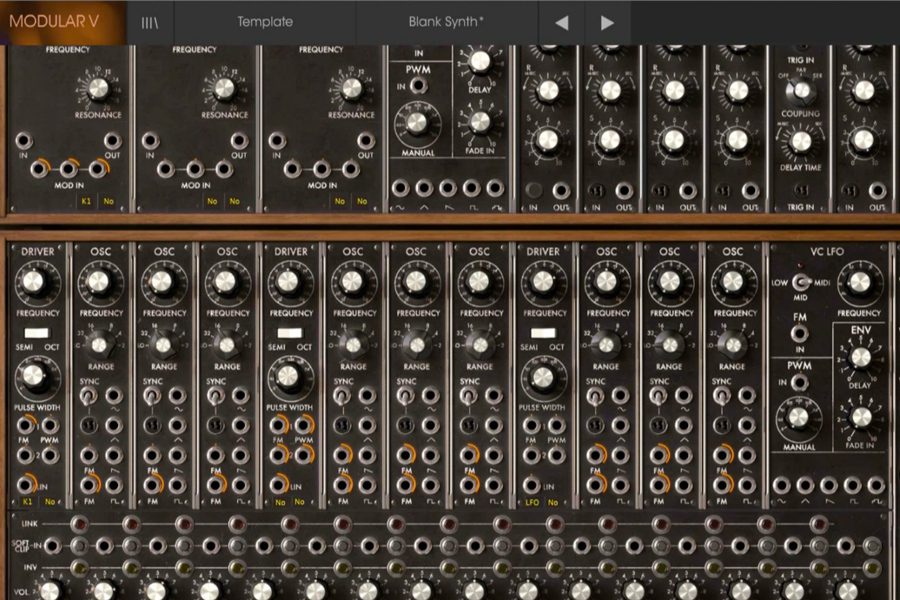
Task: Open the Template category menu
Action: coord(265,22)
